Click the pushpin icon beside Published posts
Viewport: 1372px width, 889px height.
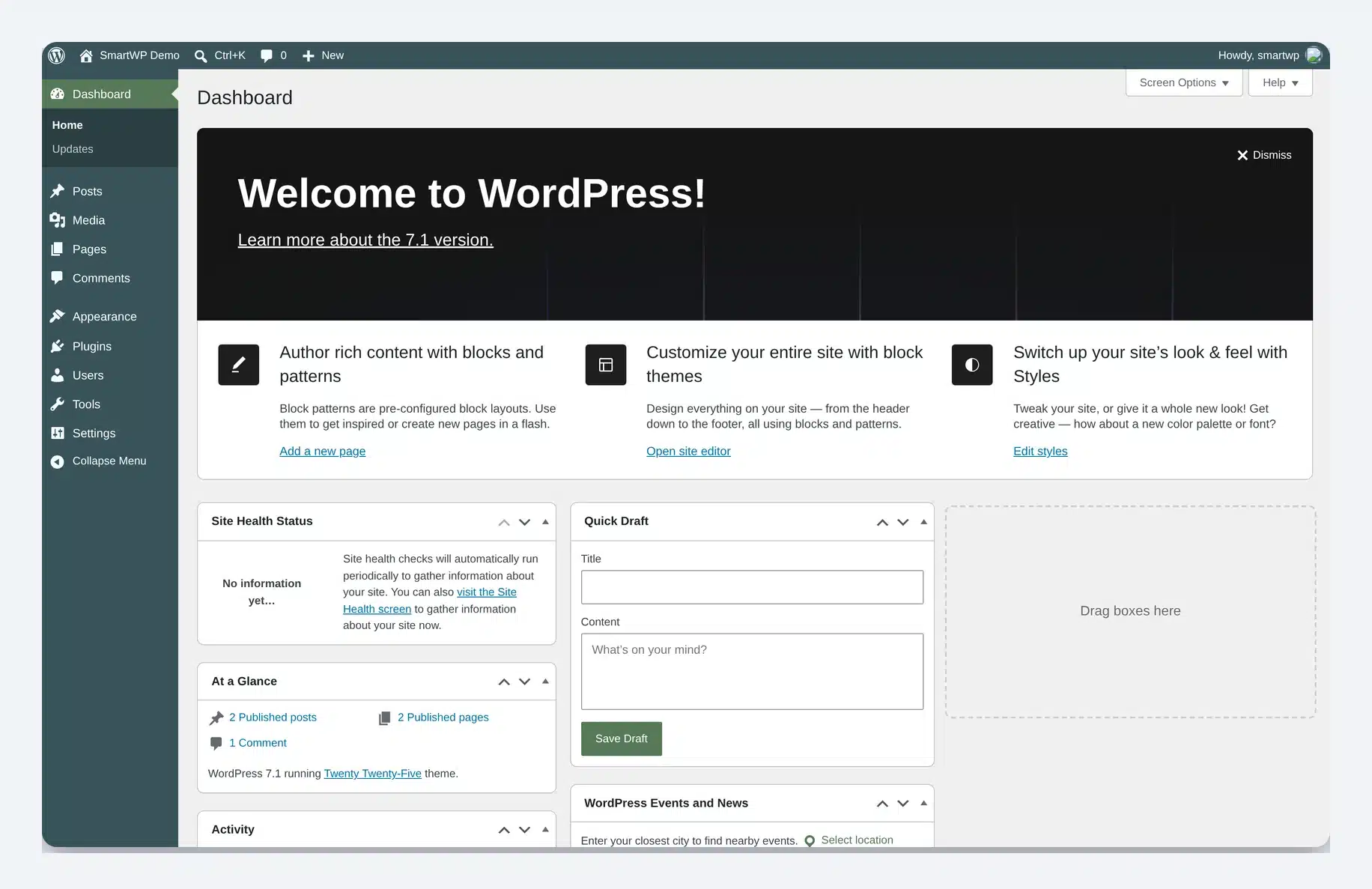[x=216, y=718]
